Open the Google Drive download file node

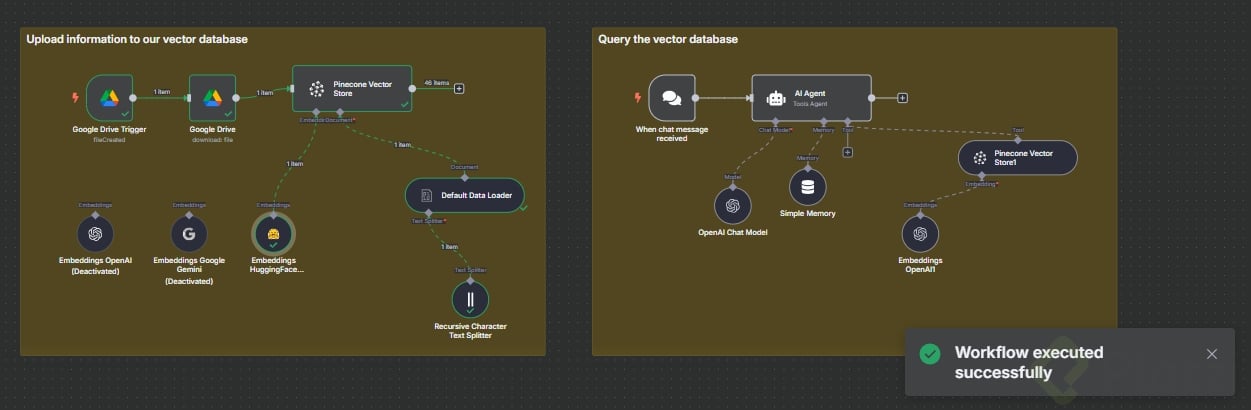[x=213, y=97]
